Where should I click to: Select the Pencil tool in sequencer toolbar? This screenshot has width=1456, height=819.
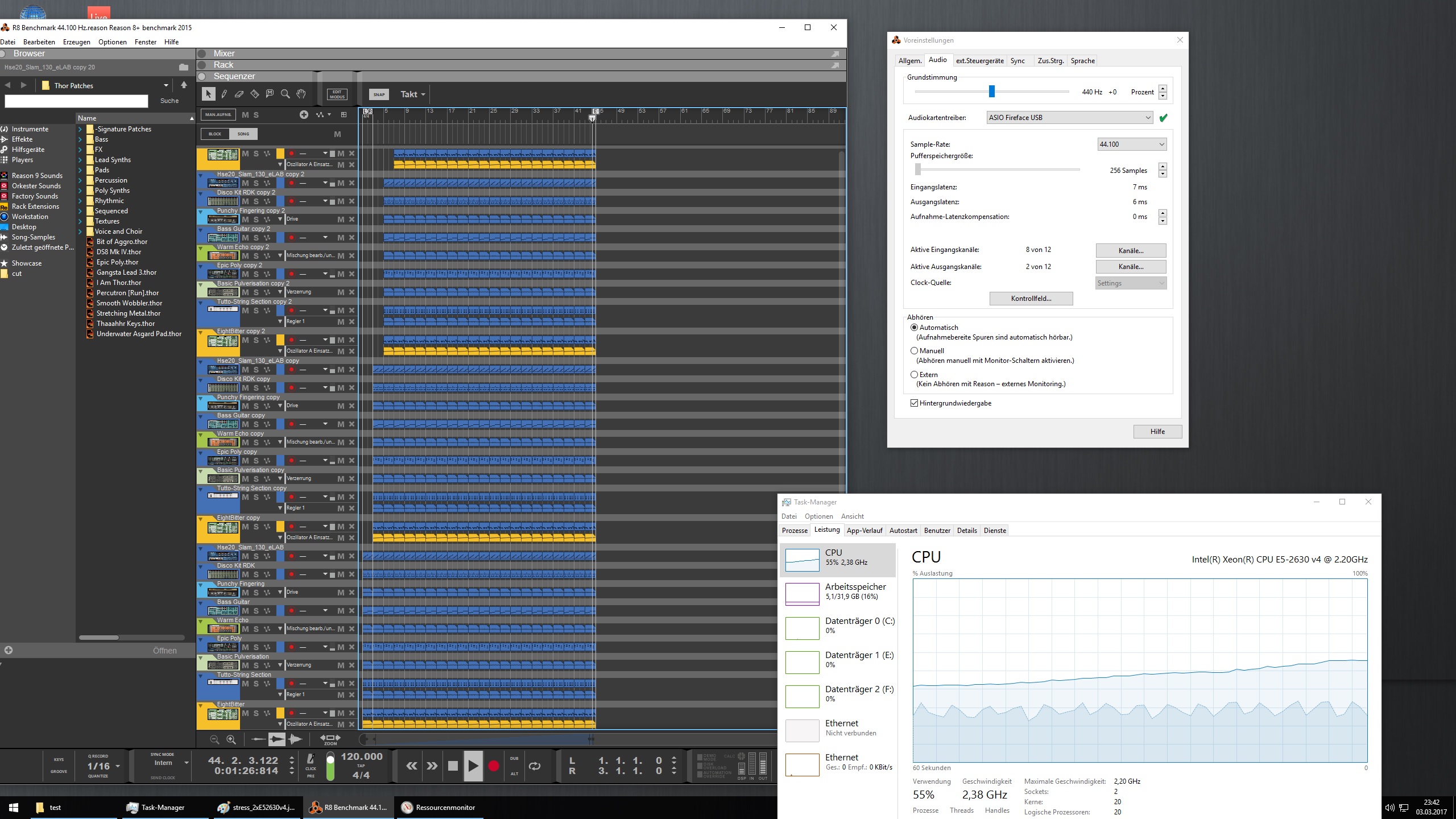(224, 94)
